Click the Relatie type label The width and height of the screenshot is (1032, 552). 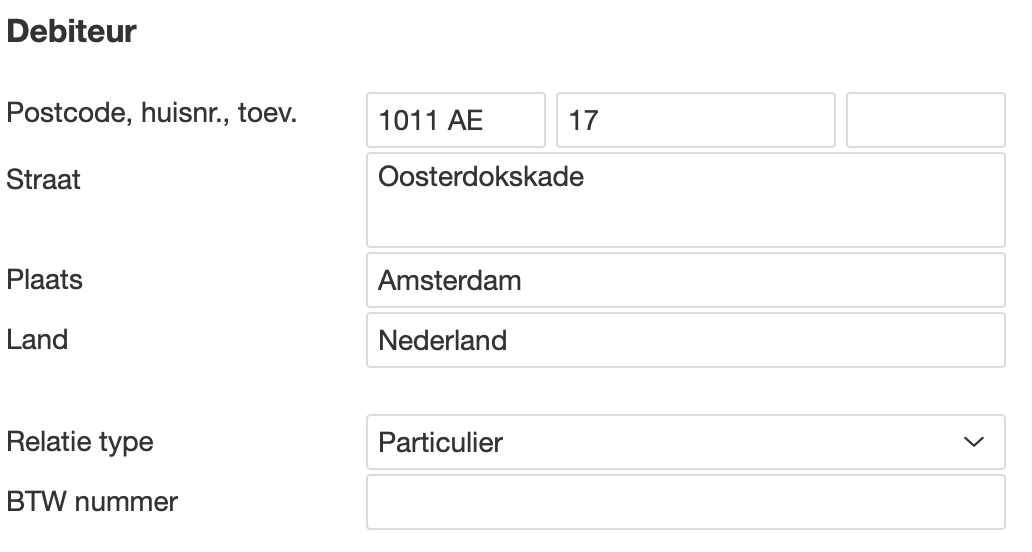click(80, 441)
